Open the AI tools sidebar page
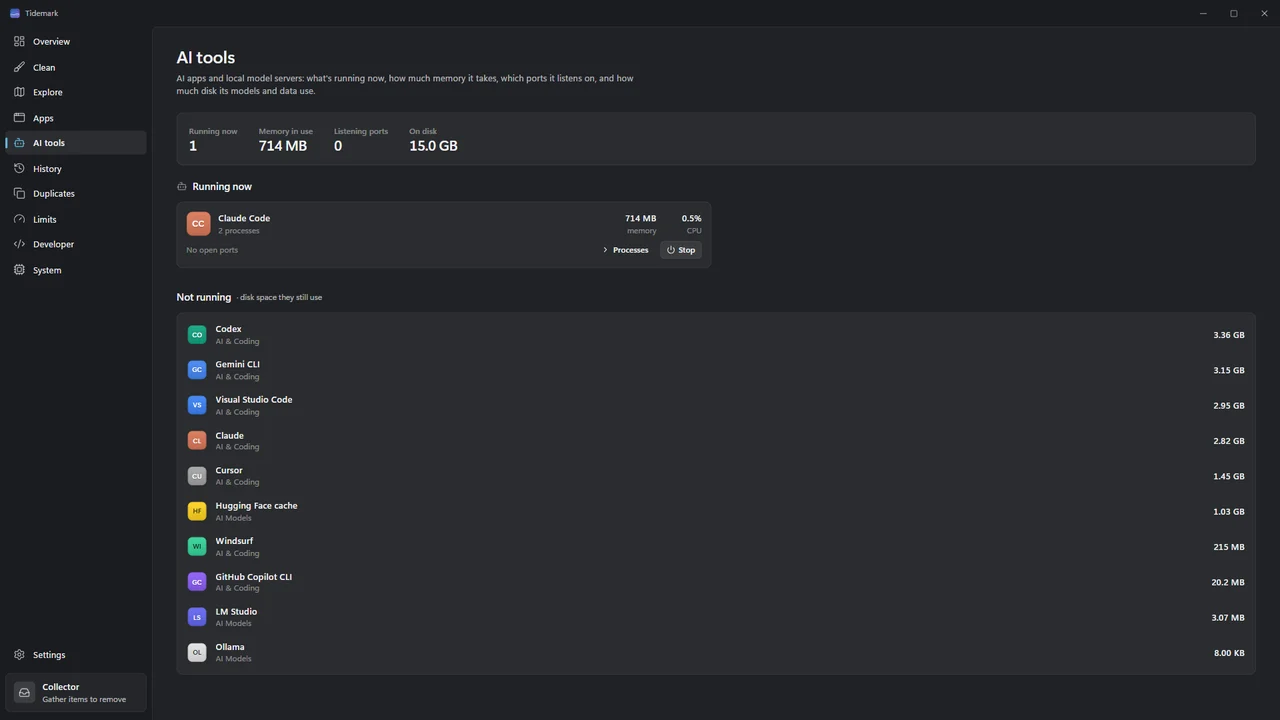Screen dimensions: 1280x720 tap(76, 143)
